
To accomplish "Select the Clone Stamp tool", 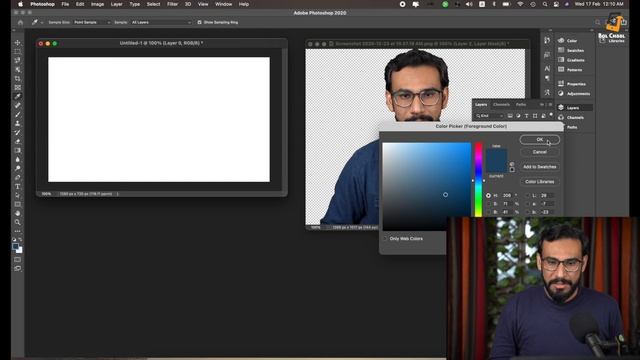I will (18, 123).
